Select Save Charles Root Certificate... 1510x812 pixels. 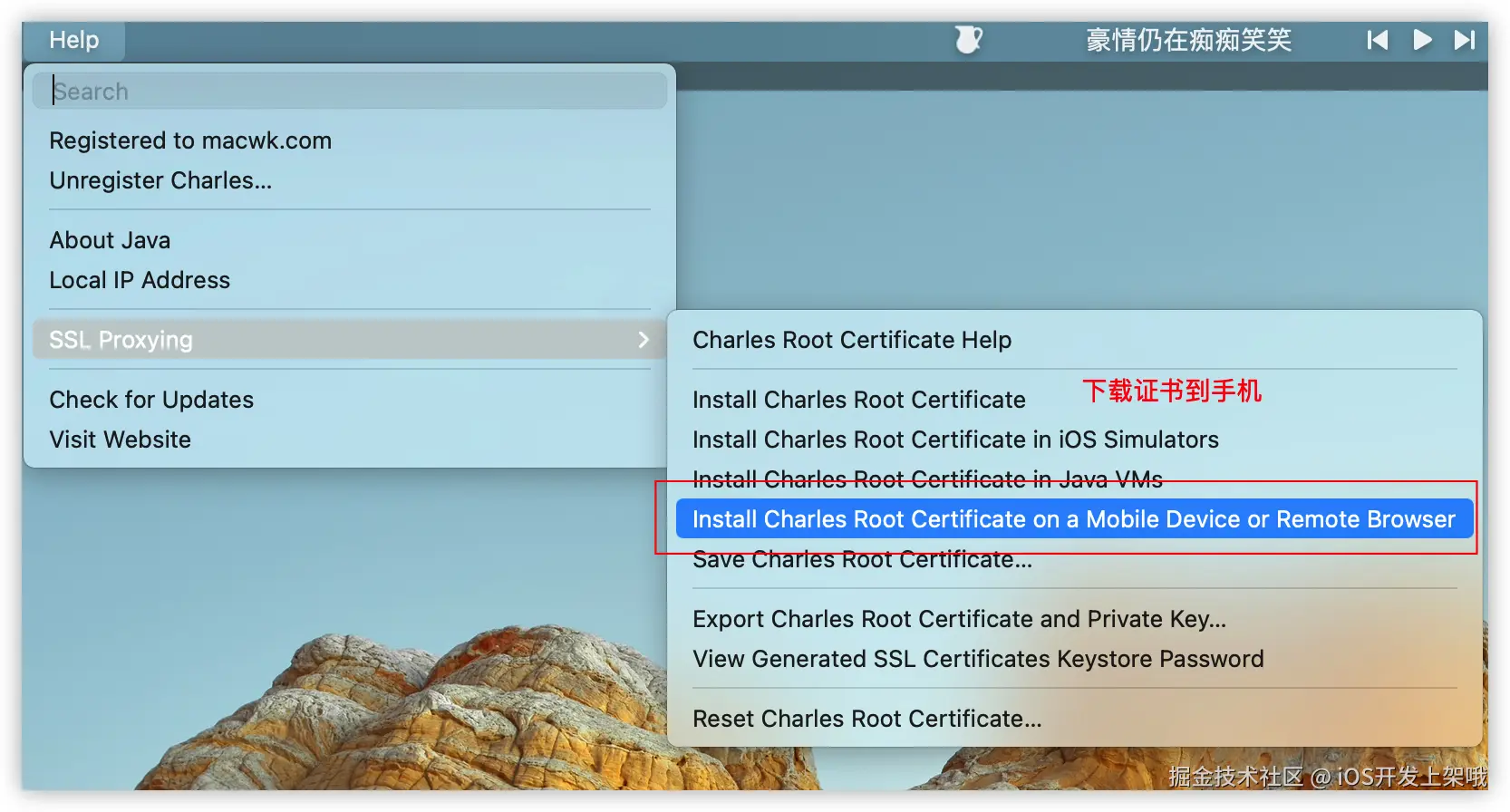[1075, 559]
